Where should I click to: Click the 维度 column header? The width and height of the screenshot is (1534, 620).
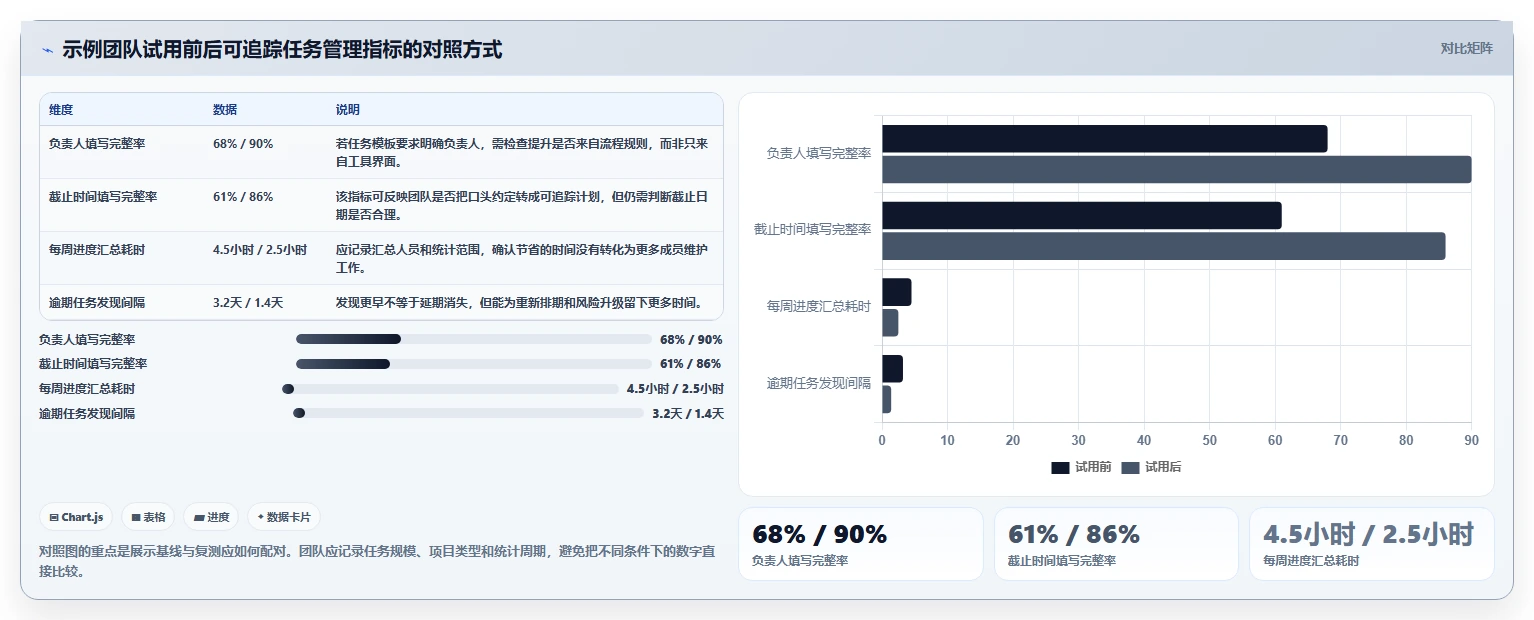click(61, 110)
